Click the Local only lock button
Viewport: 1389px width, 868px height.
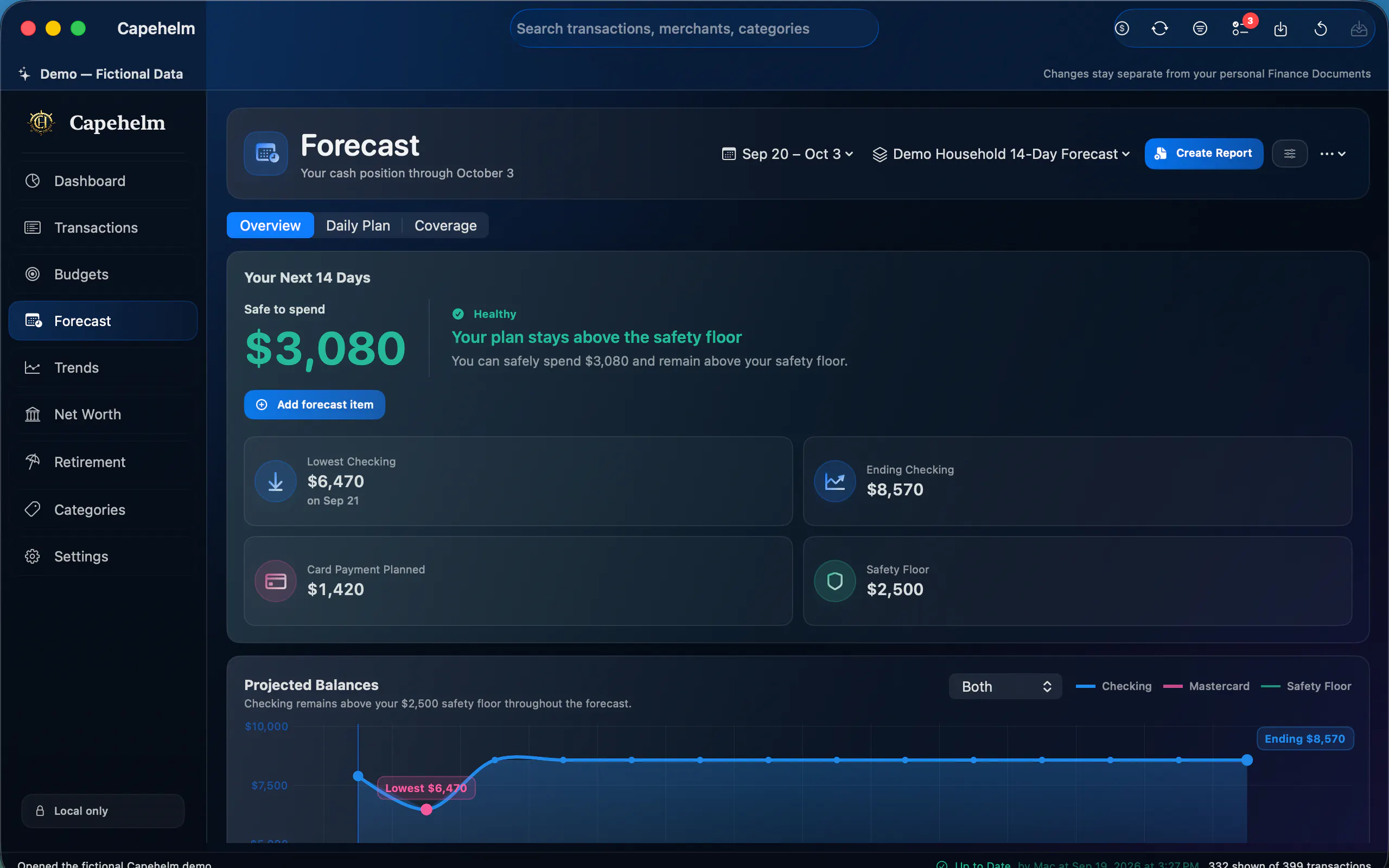[x=103, y=810]
